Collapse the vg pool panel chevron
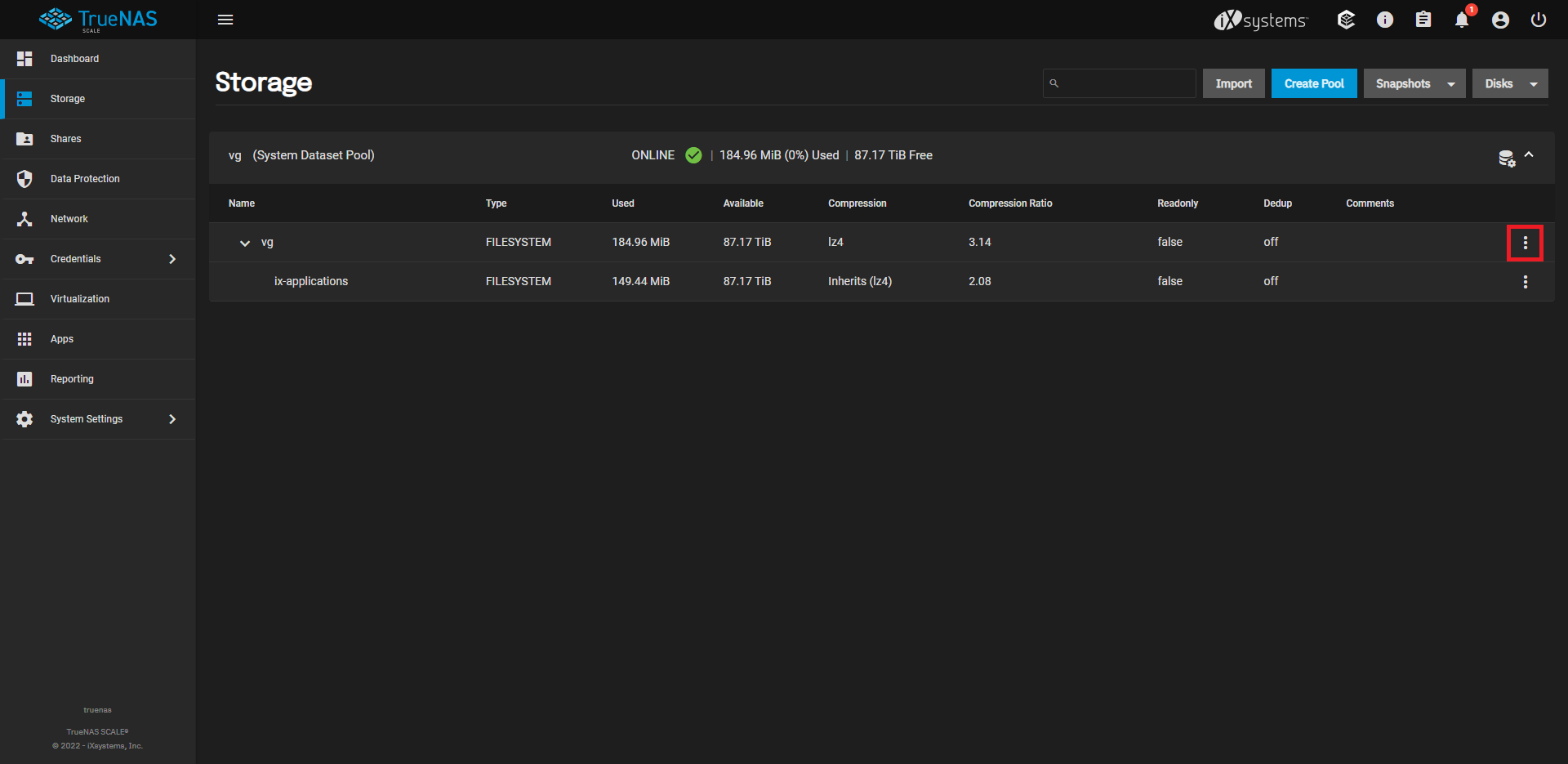The height and width of the screenshot is (764, 1568). (1530, 155)
